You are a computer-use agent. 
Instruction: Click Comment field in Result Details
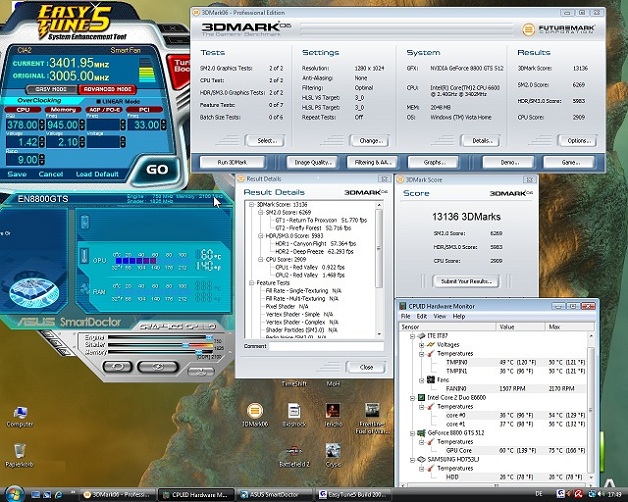click(326, 346)
